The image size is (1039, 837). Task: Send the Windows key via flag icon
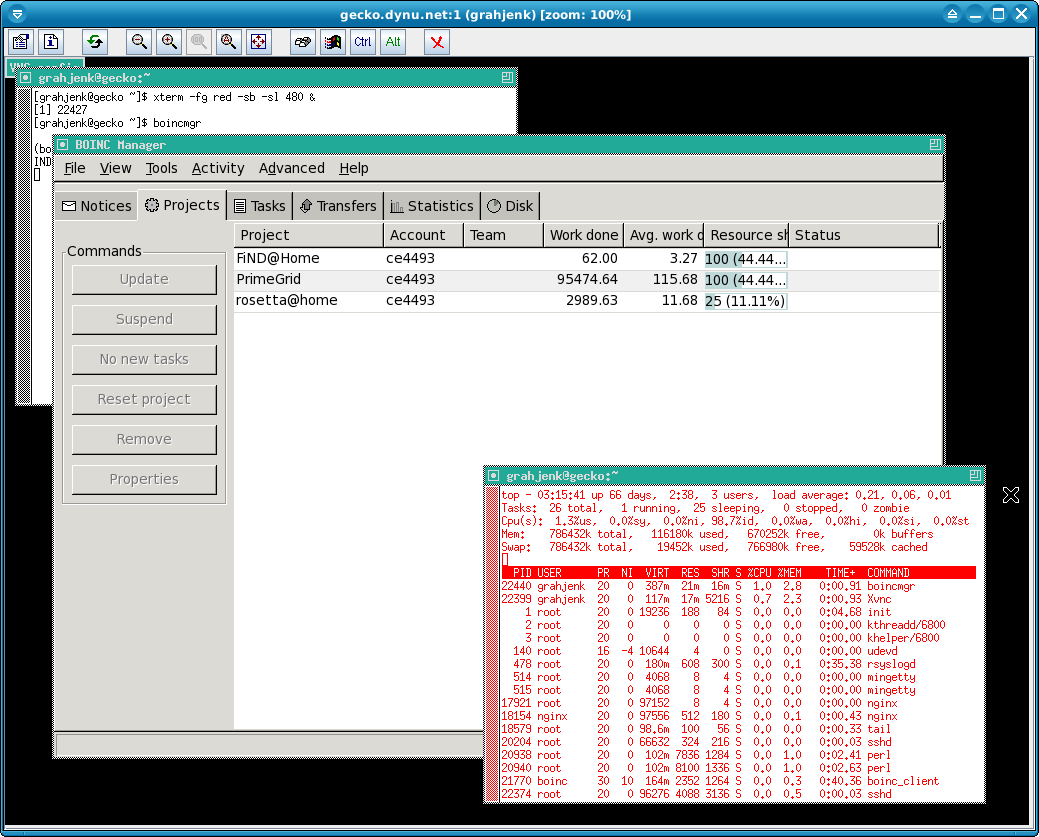pos(333,42)
